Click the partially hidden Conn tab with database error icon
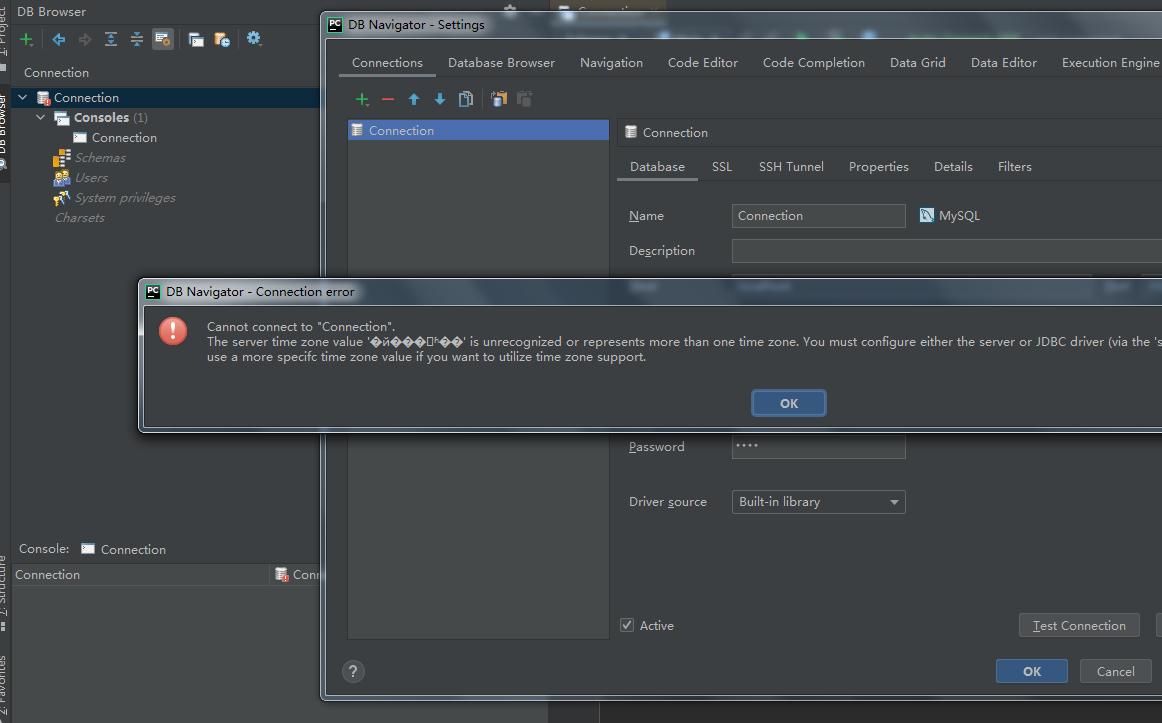The image size is (1162, 723). click(x=296, y=575)
